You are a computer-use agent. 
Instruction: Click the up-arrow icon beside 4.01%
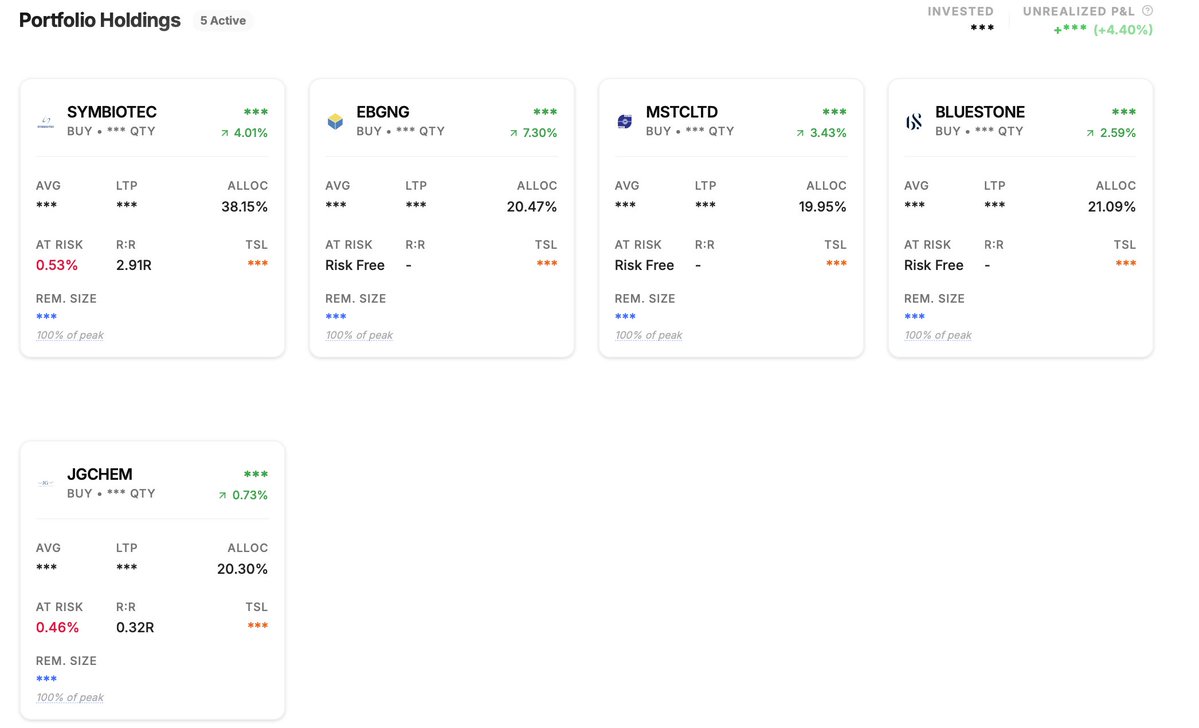pos(225,133)
